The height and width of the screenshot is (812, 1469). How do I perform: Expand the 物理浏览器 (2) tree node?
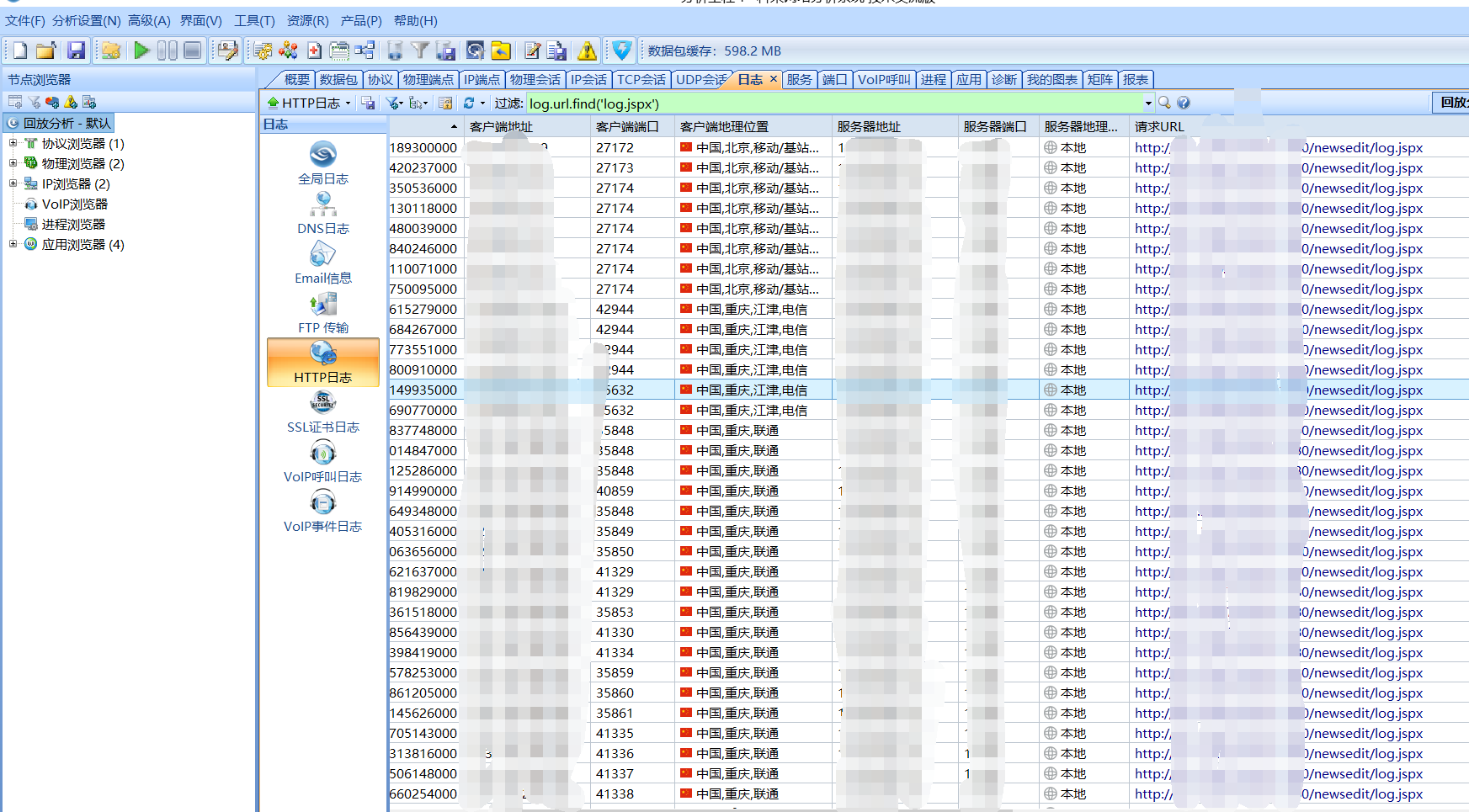(x=13, y=163)
